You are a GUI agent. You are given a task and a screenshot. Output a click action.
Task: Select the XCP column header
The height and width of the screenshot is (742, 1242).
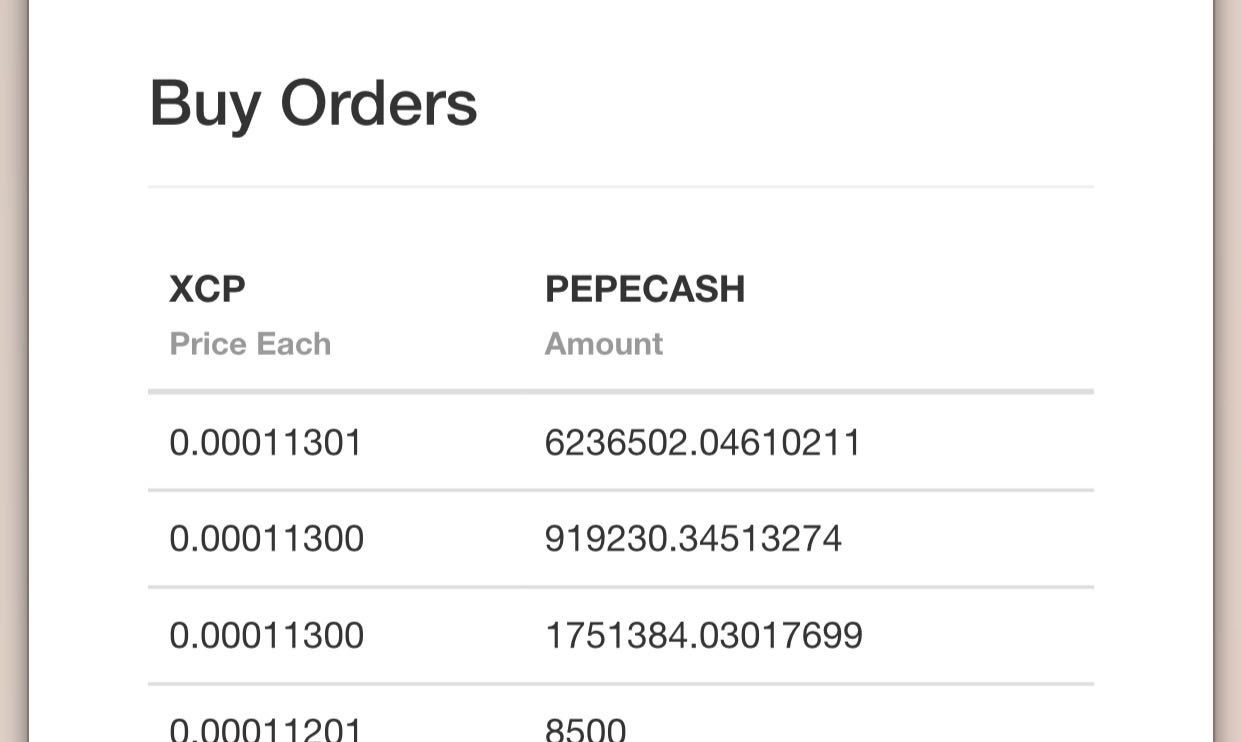207,289
